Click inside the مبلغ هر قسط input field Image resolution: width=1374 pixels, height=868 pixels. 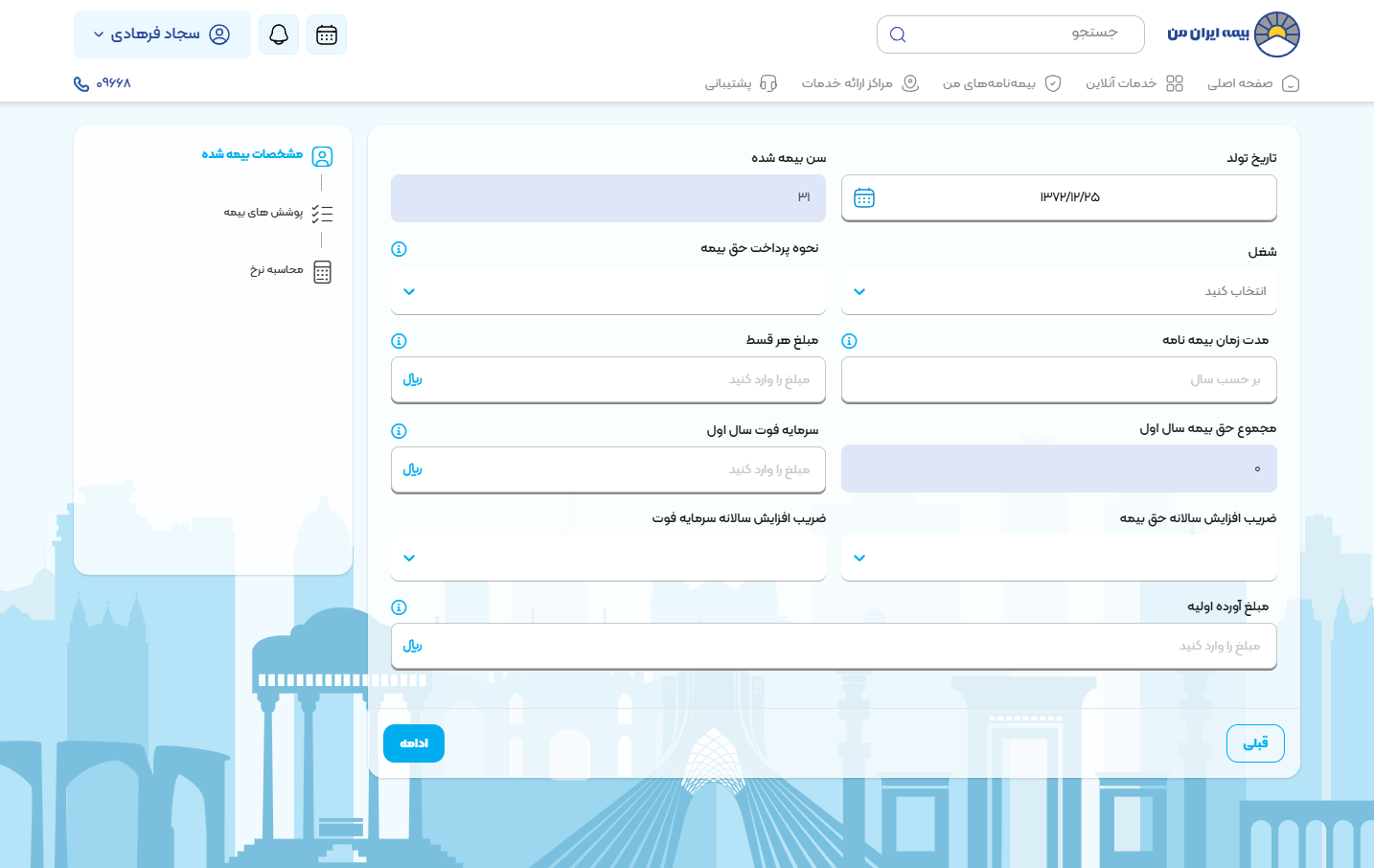pyautogui.click(x=607, y=379)
